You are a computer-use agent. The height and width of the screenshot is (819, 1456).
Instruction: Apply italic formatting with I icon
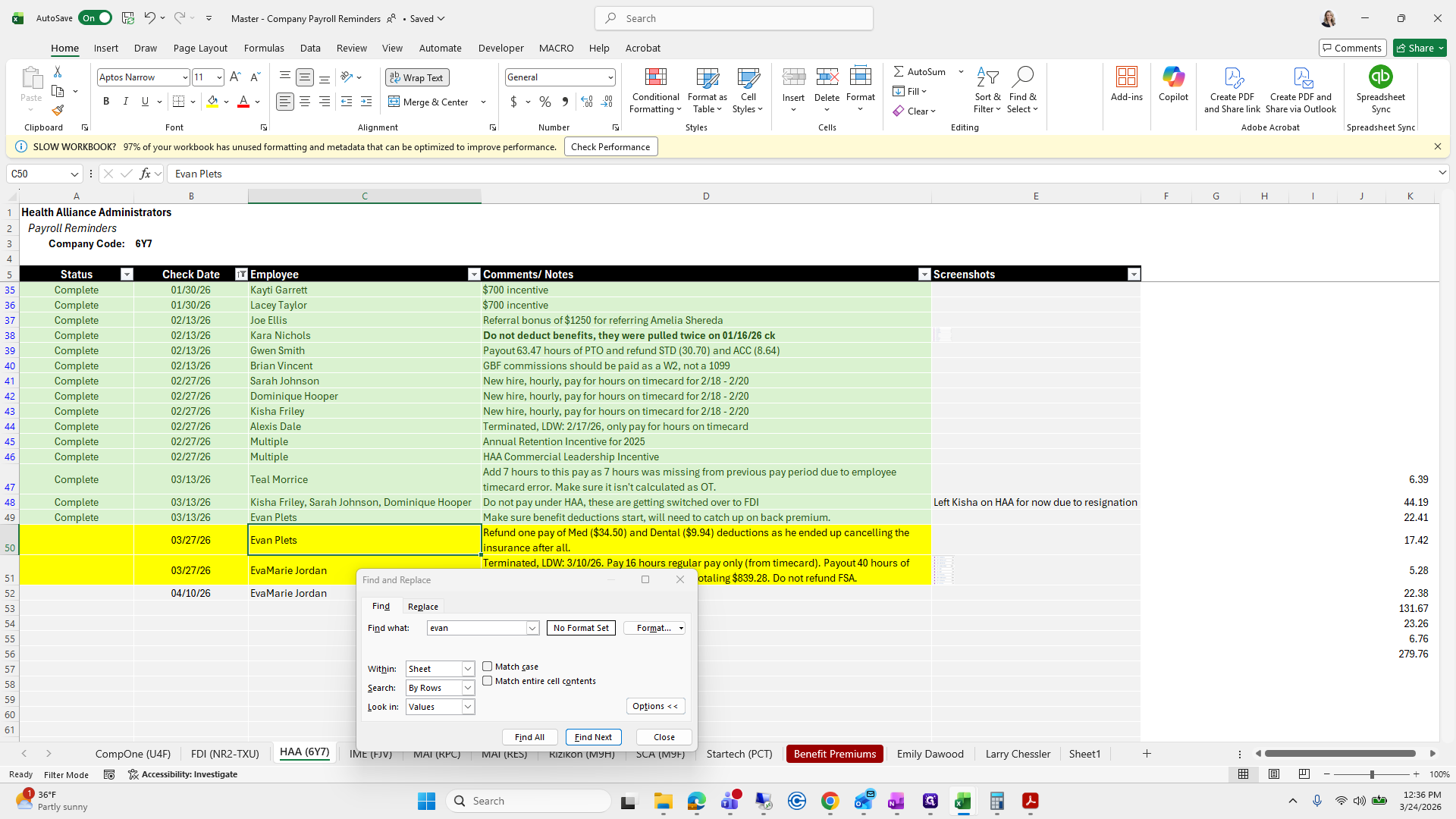(x=126, y=102)
